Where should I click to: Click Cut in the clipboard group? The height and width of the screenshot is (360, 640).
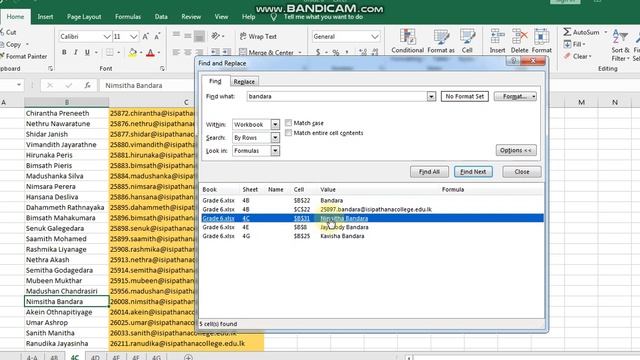click(x=9, y=32)
